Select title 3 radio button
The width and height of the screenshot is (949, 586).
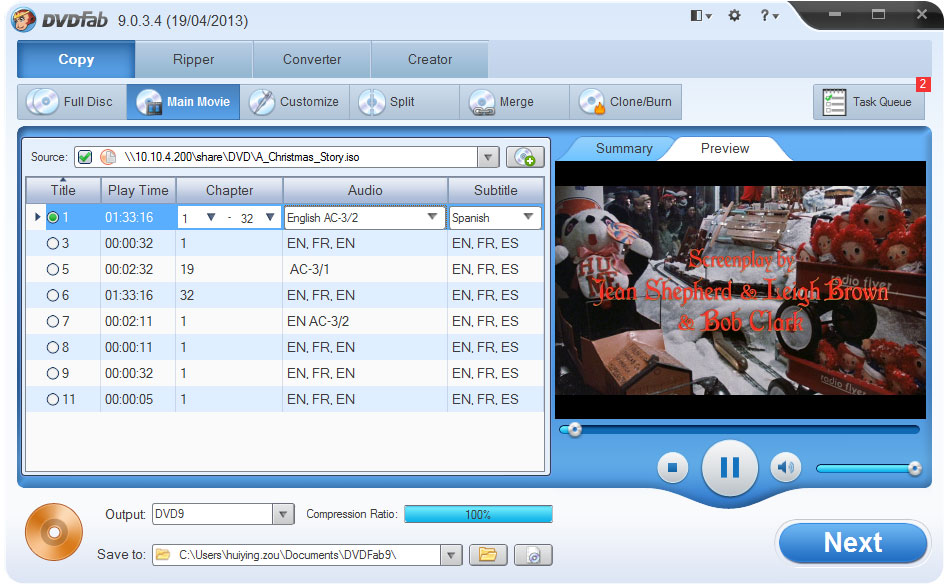[x=53, y=243]
